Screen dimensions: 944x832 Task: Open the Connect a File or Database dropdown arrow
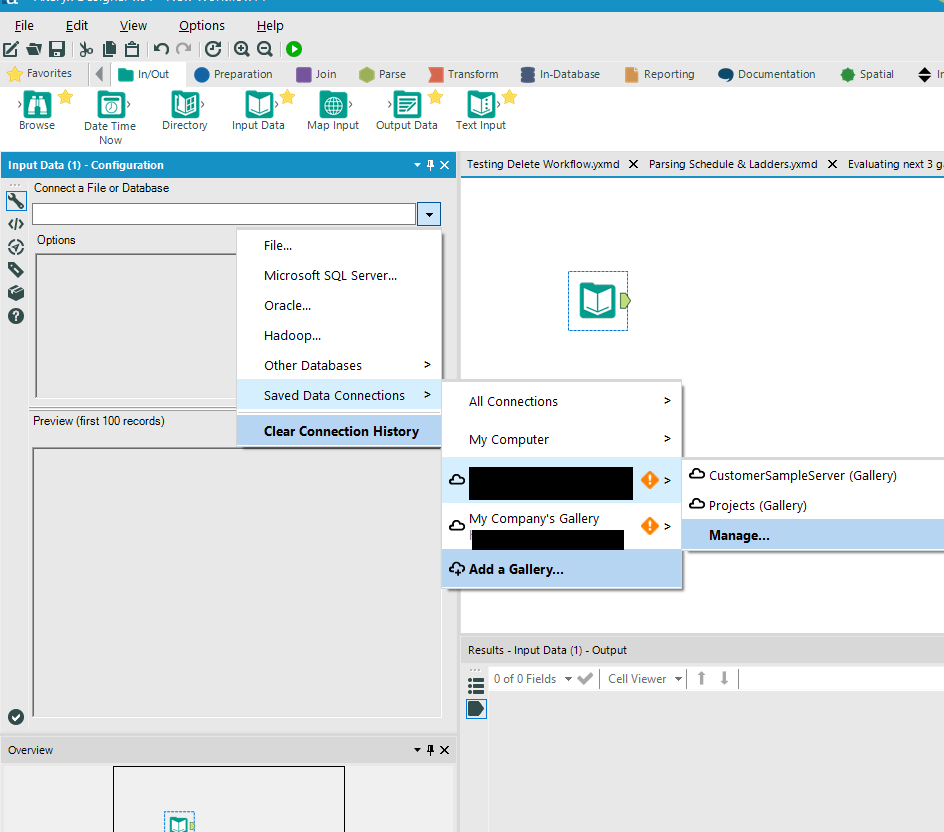pos(429,214)
